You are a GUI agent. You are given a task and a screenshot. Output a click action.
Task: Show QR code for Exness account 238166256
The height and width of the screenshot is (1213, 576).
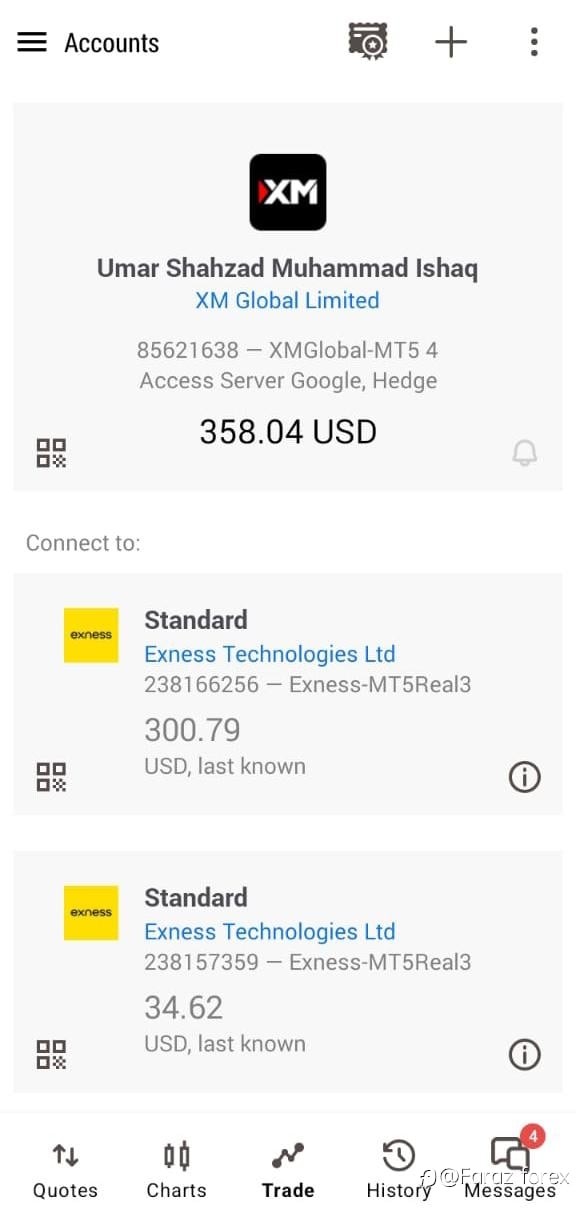(x=51, y=777)
